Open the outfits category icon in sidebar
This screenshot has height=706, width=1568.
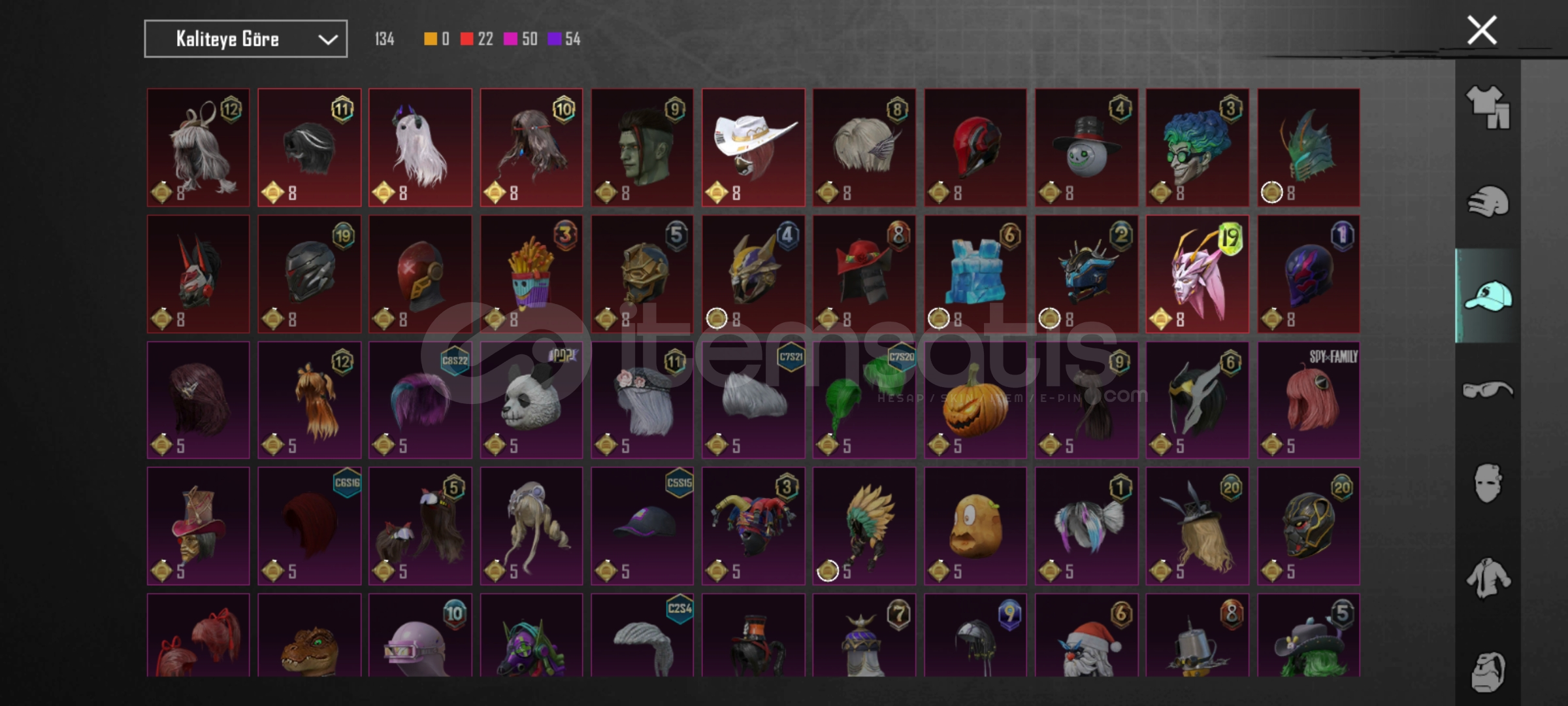click(1488, 107)
